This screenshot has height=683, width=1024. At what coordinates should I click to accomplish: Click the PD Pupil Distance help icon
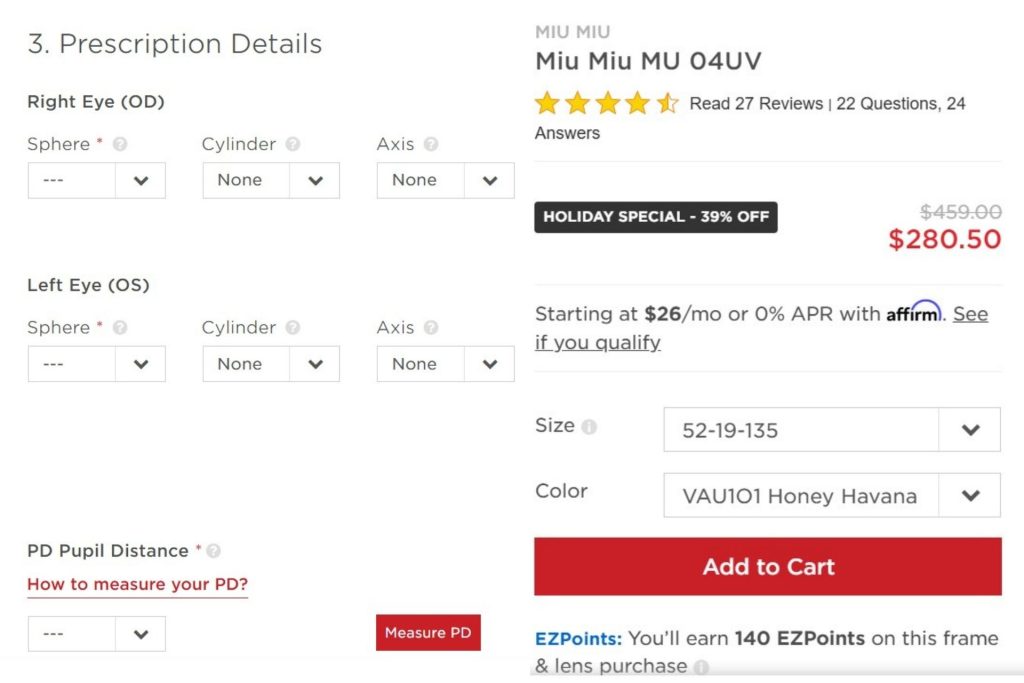pyautogui.click(x=213, y=551)
